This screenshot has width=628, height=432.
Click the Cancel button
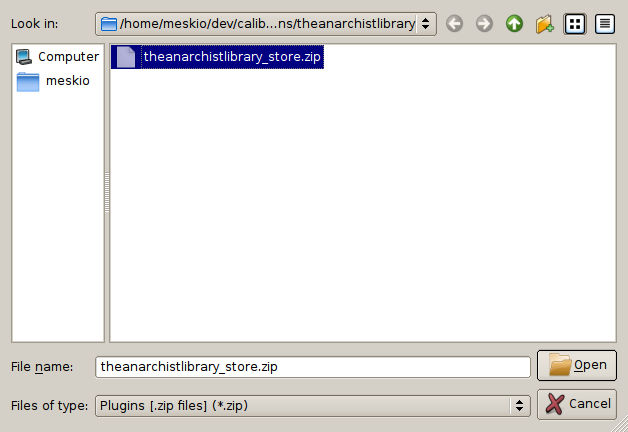[577, 404]
